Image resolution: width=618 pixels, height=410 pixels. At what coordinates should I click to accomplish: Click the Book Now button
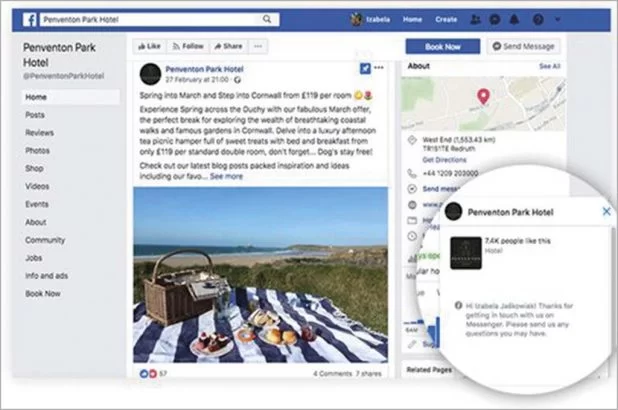pyautogui.click(x=443, y=47)
